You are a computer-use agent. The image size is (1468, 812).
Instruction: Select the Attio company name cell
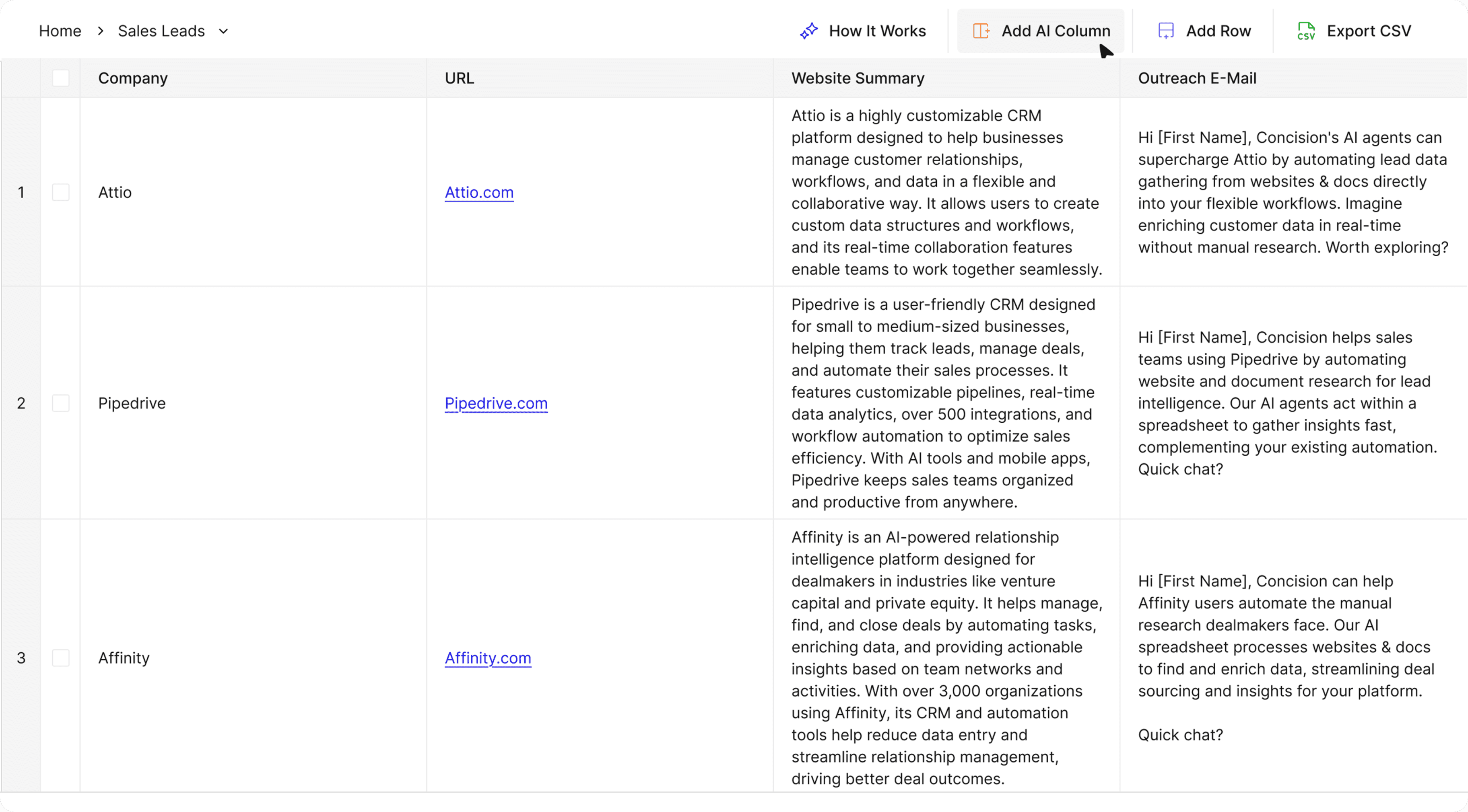[x=253, y=192]
